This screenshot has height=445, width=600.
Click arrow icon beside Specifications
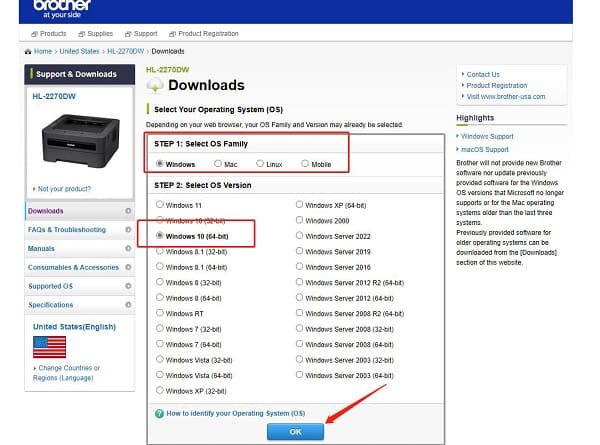coord(128,305)
